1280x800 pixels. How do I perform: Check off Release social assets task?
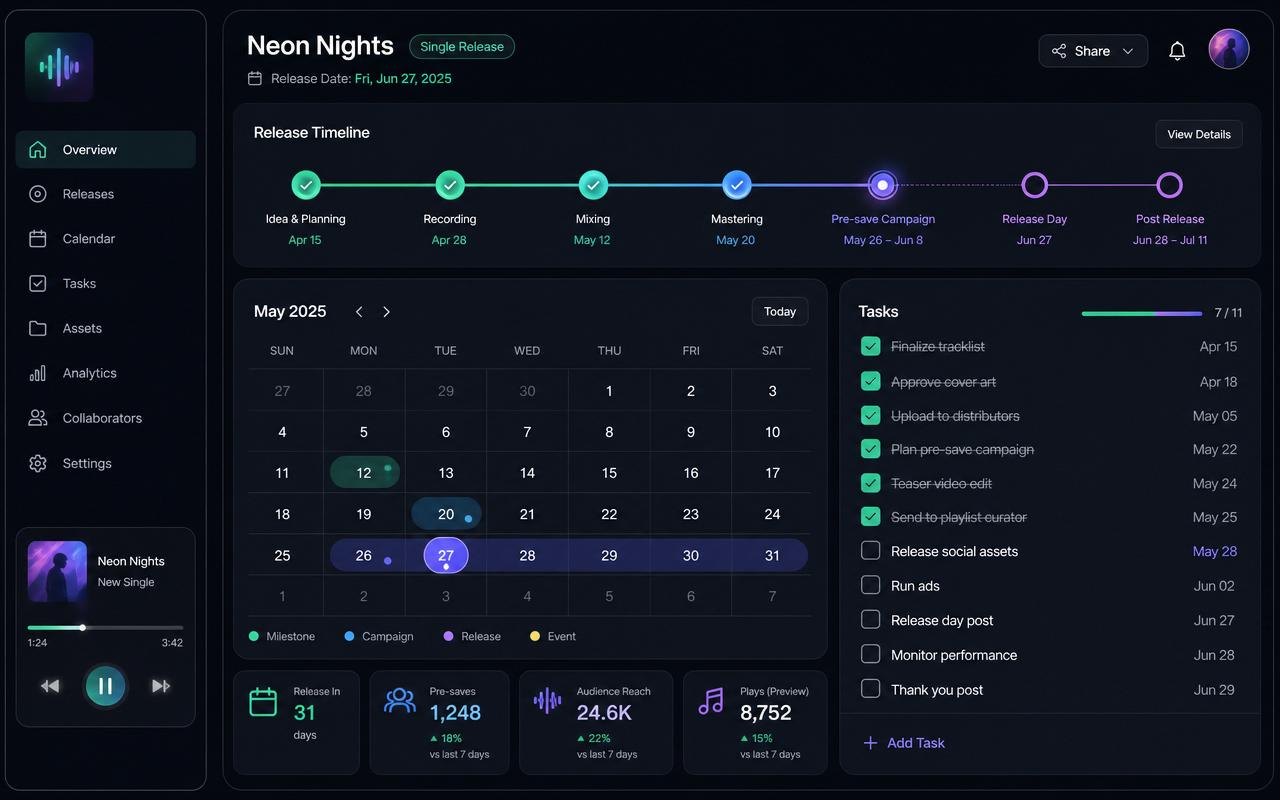pyautogui.click(x=870, y=551)
